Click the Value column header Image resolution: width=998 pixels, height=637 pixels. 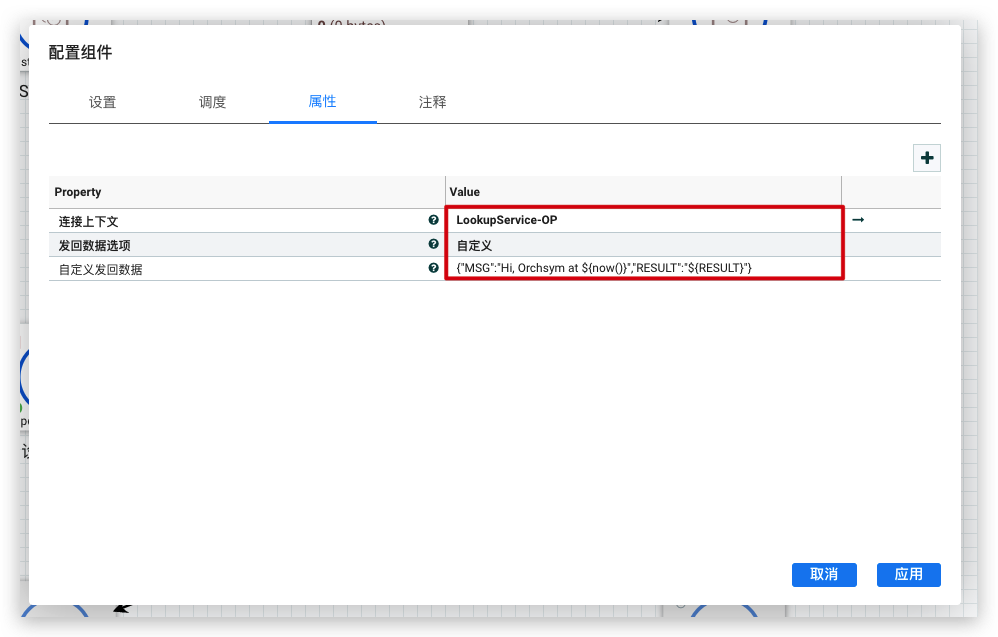coord(465,192)
